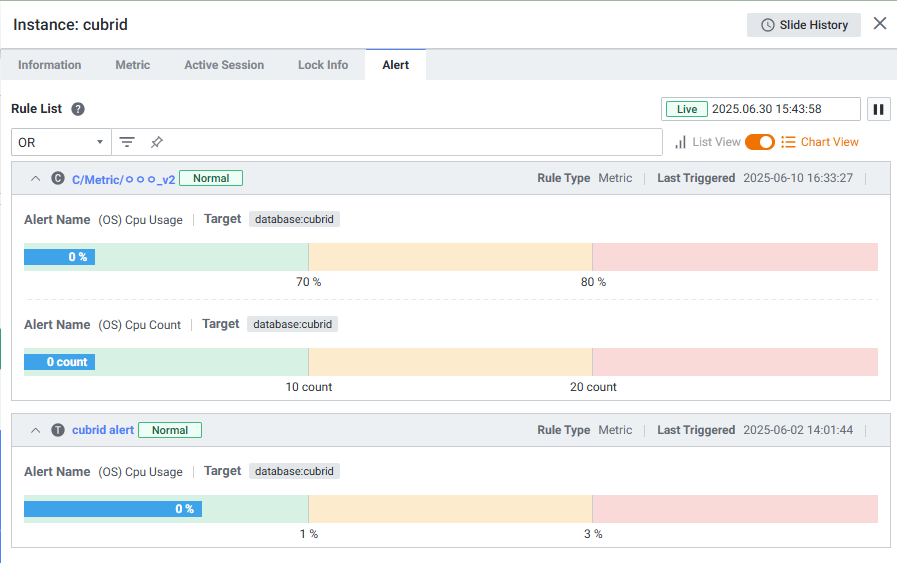The image size is (897, 563).
Task: Switch to the Active Session tab
Action: tap(224, 65)
